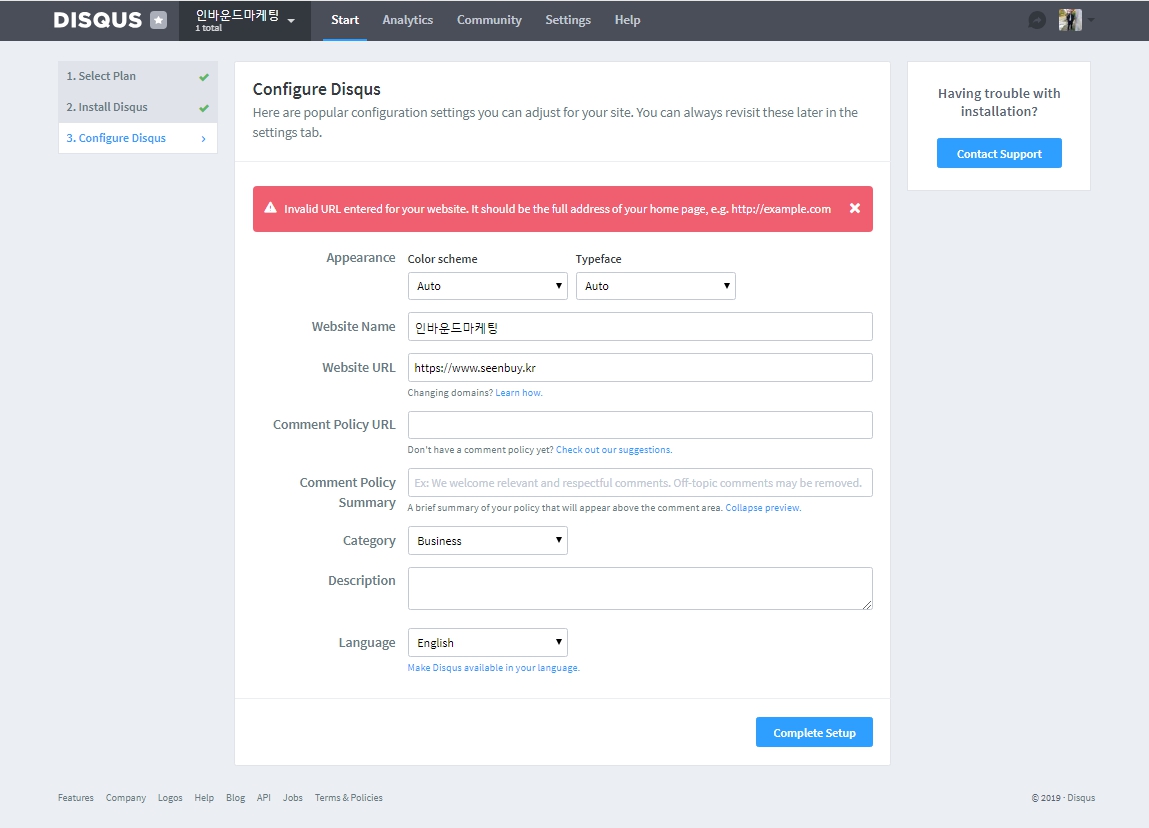Screen dimensions: 1149x828
Task: Expand the Typeface dropdown
Action: [655, 286]
